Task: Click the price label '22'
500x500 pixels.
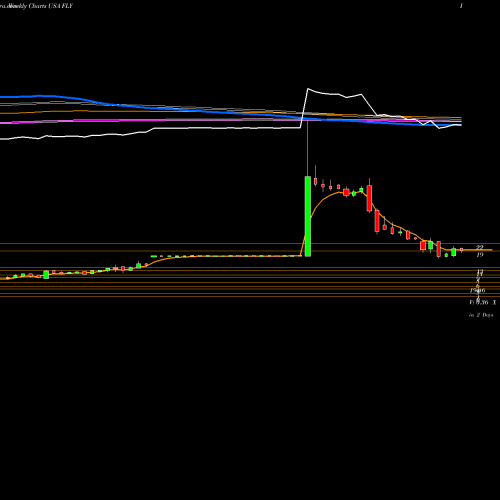Action: pos(479,247)
